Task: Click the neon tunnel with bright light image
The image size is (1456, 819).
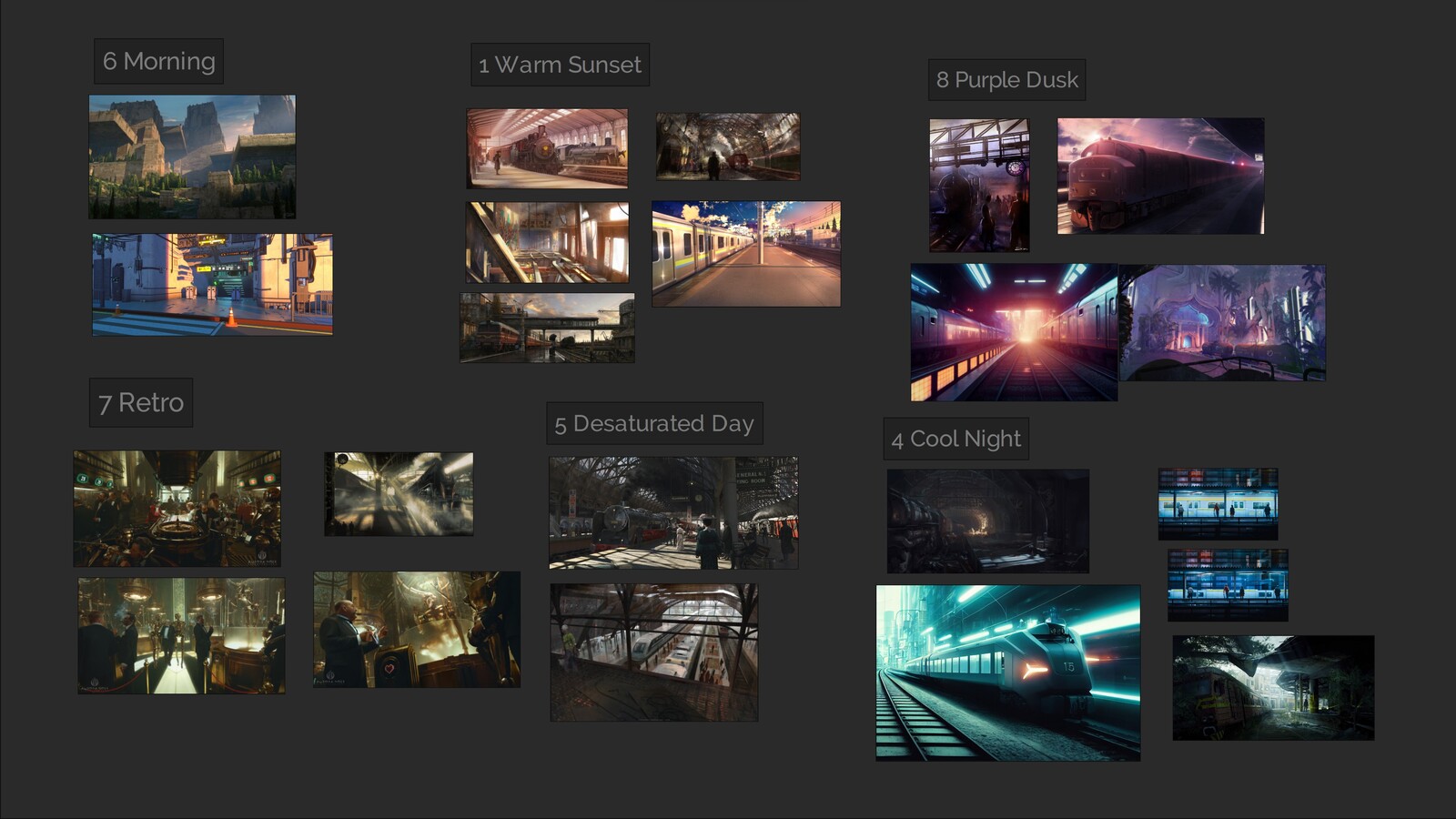Action: [x=1014, y=332]
